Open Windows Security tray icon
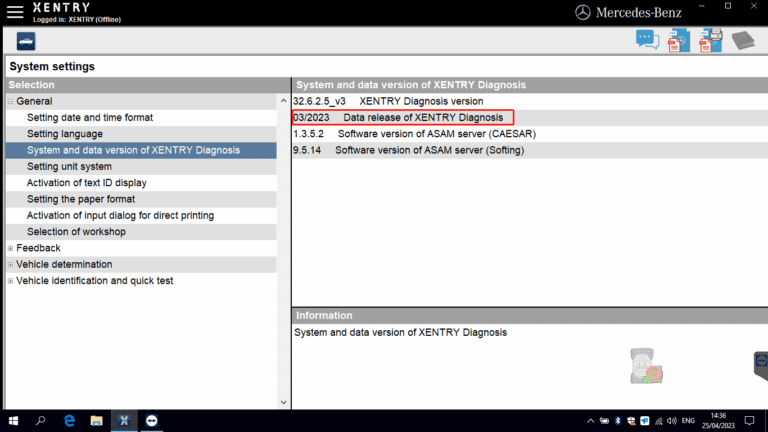This screenshot has width=768, height=432. click(631, 421)
